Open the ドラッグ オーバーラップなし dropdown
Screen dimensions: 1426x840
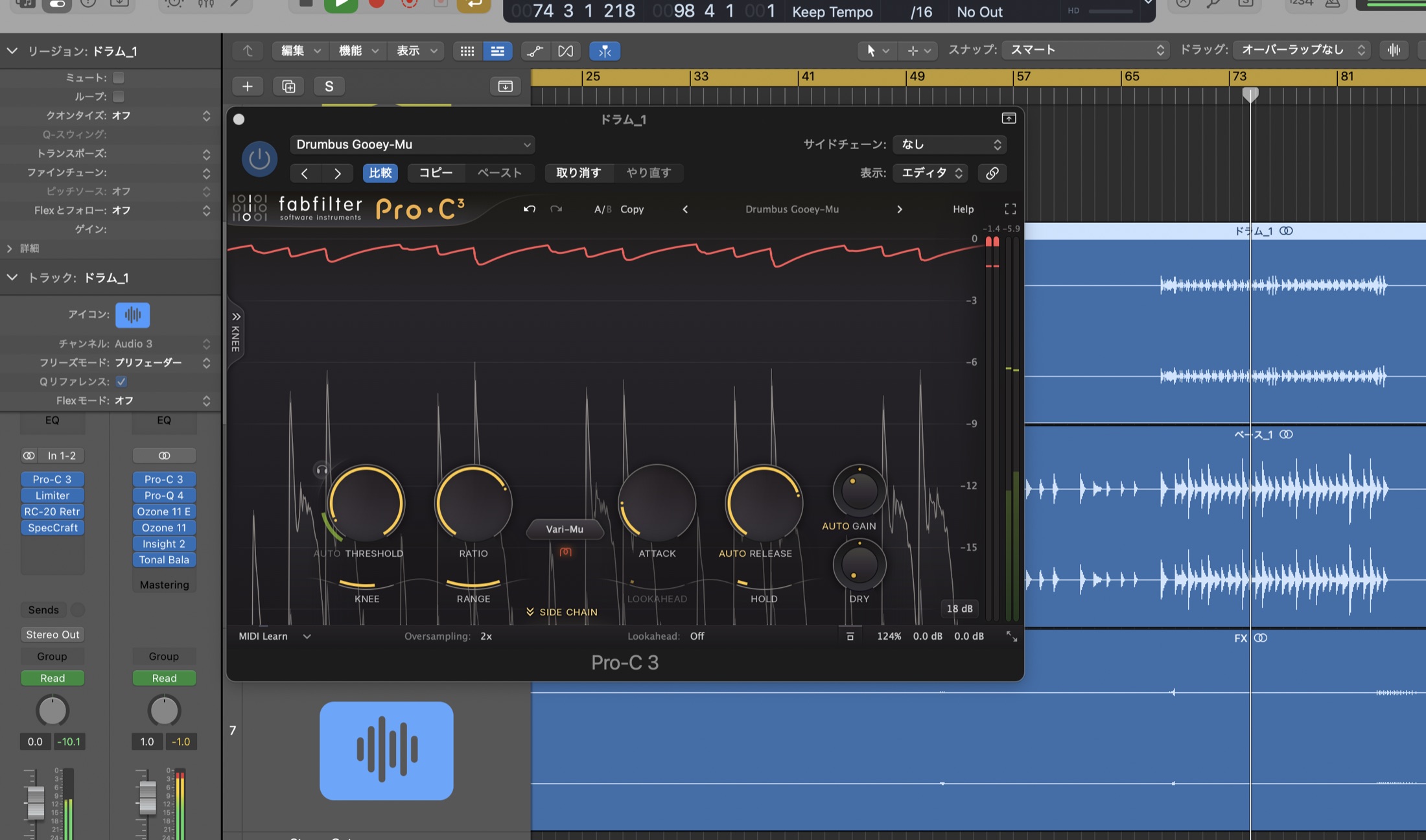(1302, 50)
